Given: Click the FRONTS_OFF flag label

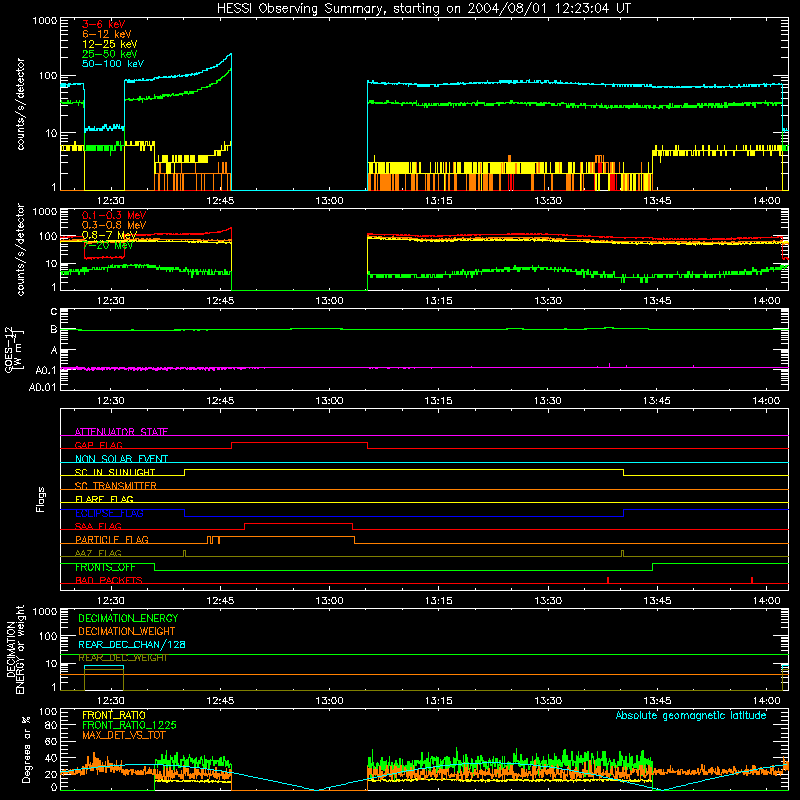Looking at the screenshot, I should point(105,567).
